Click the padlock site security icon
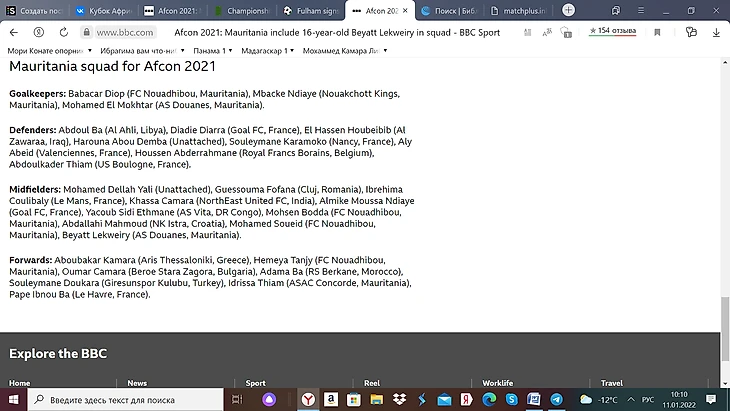The height and width of the screenshot is (411, 730). coord(86,32)
